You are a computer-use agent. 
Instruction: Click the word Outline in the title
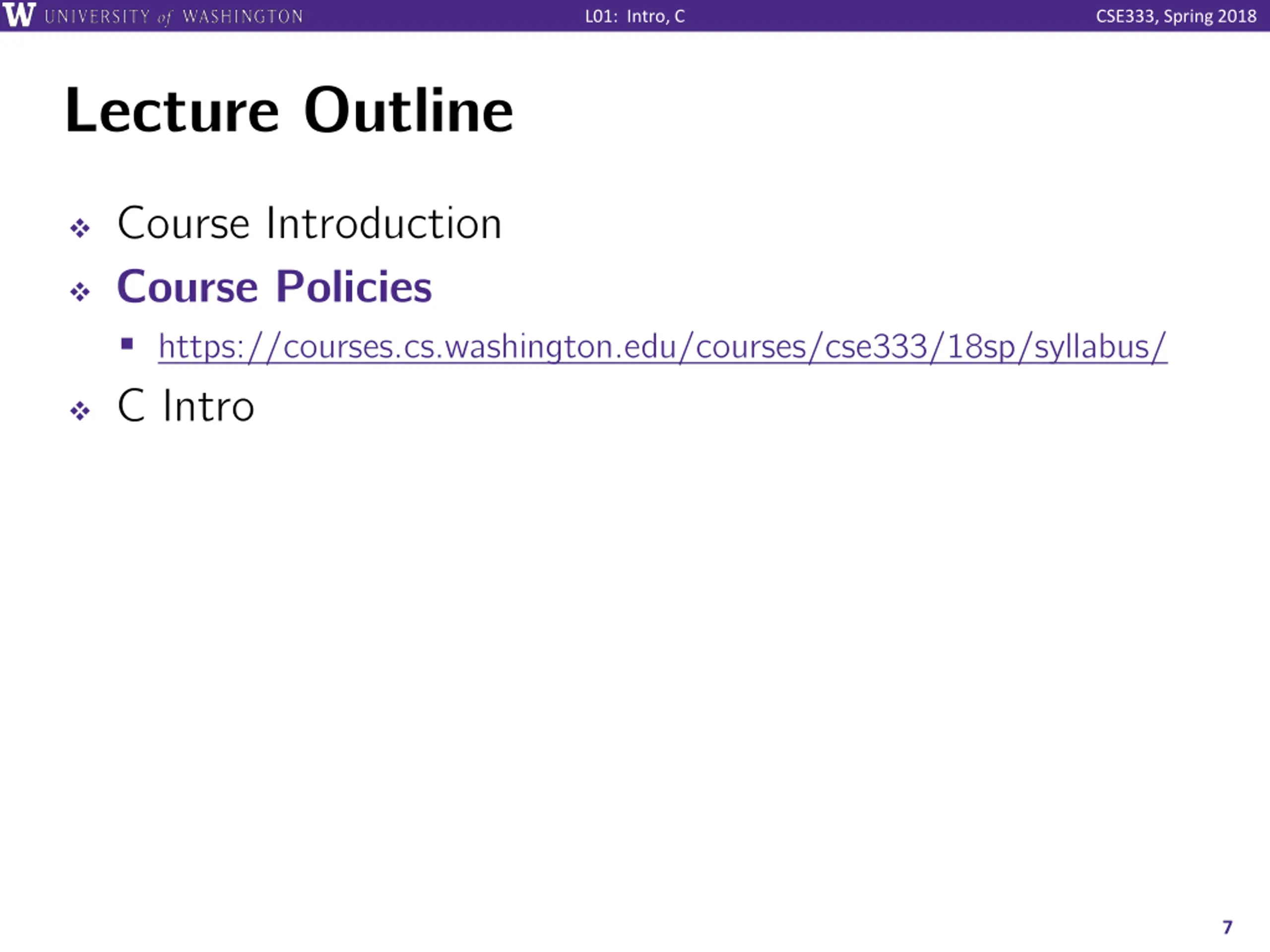click(409, 110)
